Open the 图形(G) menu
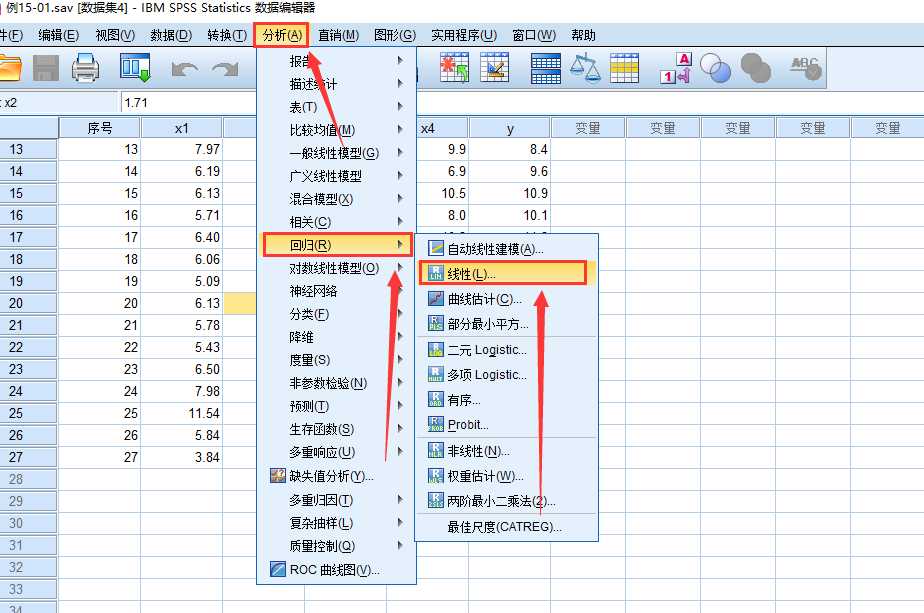Viewport: 924px width, 613px height. (x=394, y=35)
